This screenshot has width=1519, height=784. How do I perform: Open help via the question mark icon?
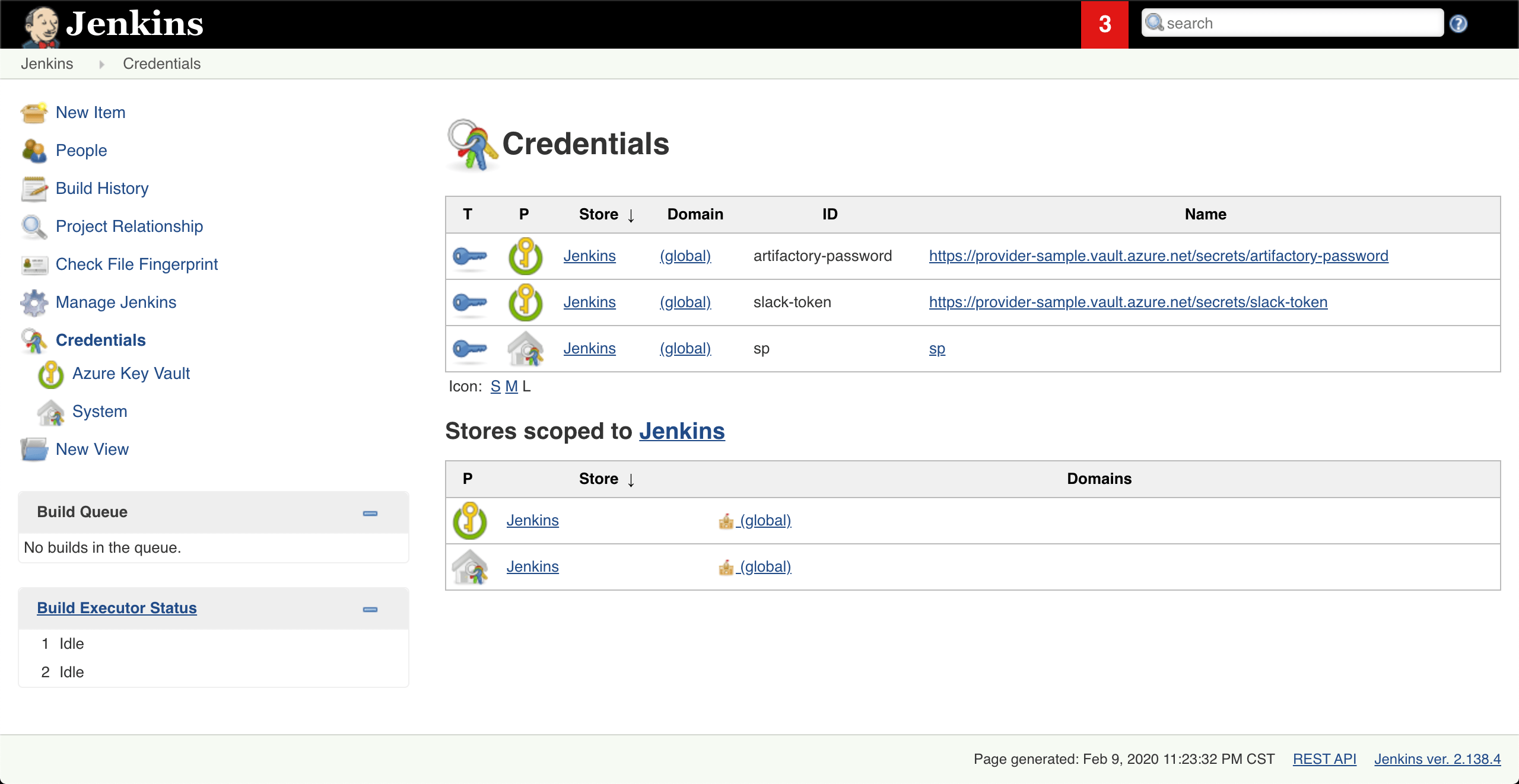tap(1459, 23)
